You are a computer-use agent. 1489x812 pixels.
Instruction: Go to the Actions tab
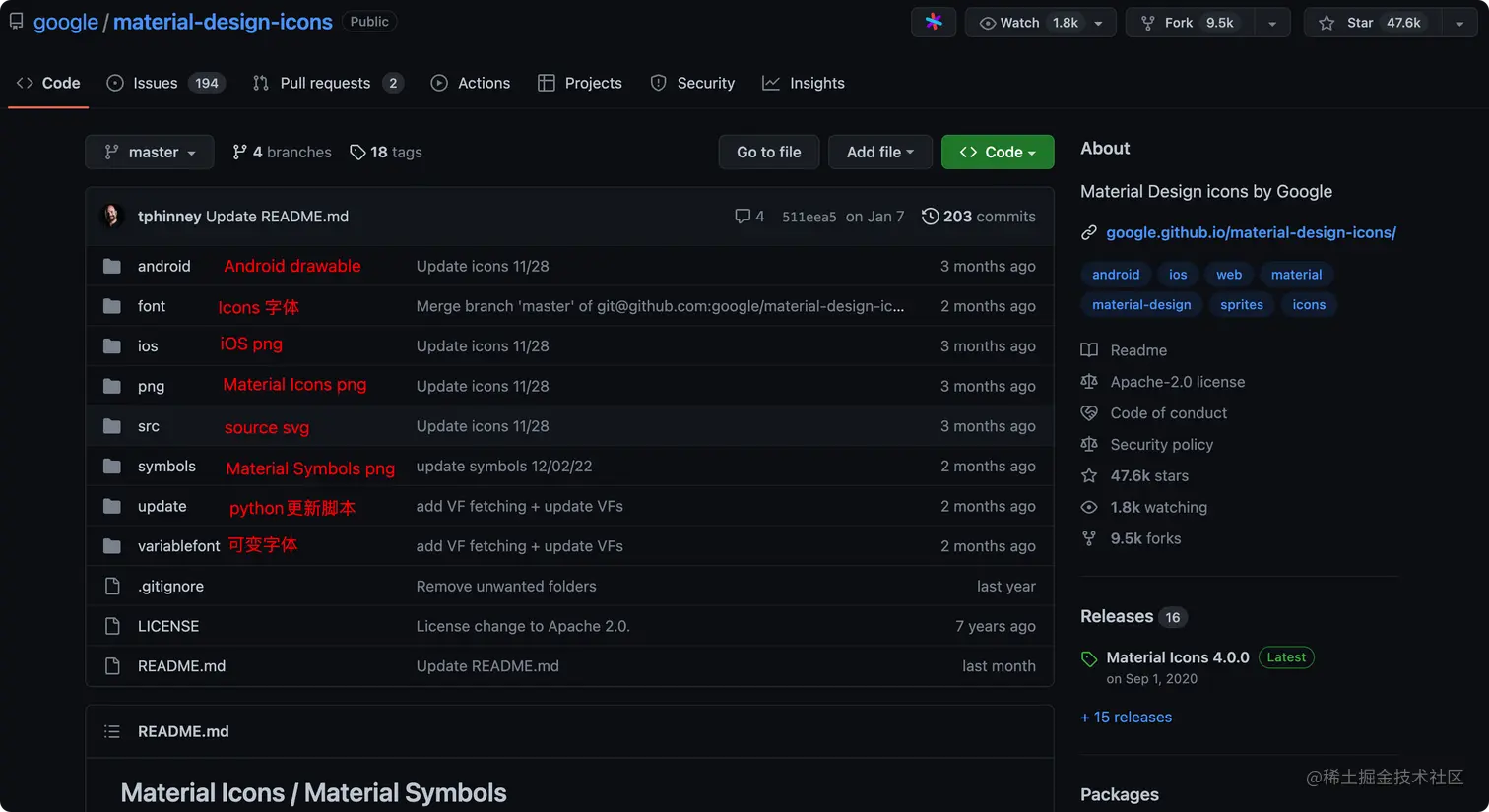(x=471, y=83)
